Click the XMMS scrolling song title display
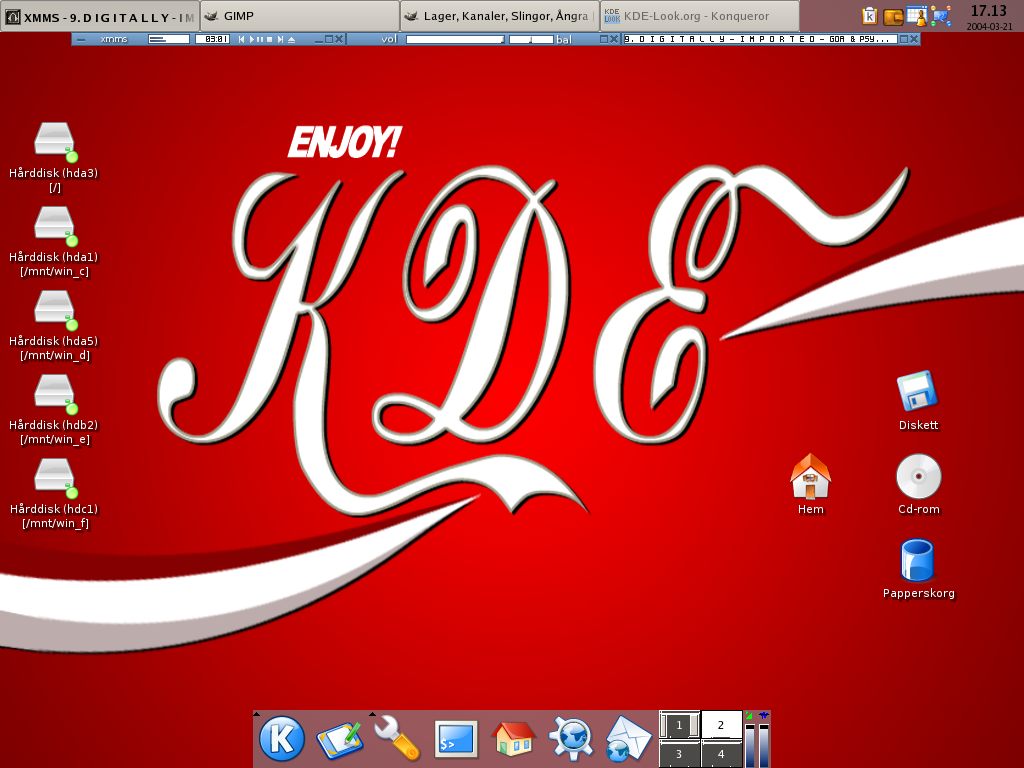 (x=760, y=39)
